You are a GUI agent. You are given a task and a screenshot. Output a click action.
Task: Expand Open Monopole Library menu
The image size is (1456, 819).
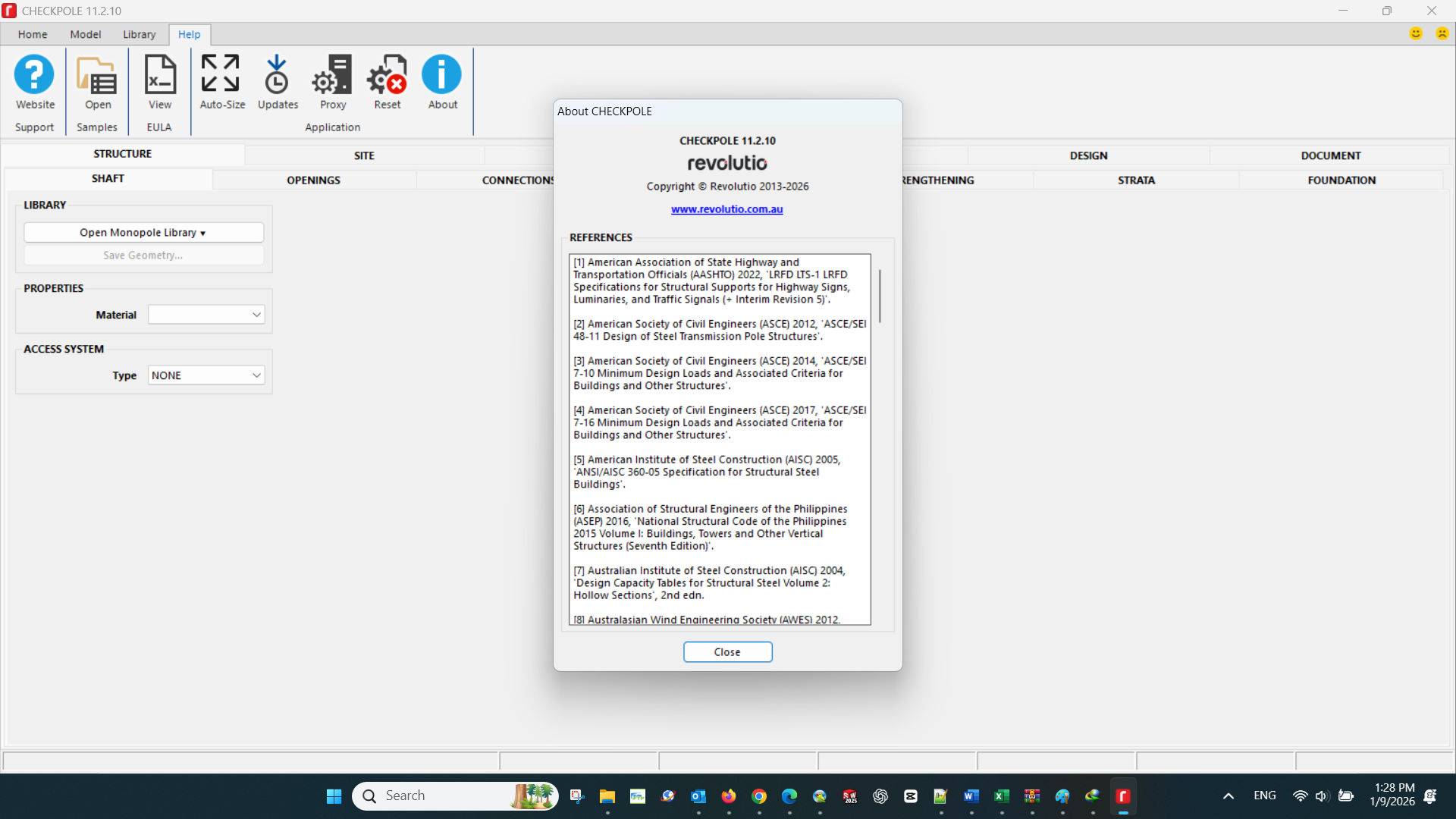click(x=143, y=233)
